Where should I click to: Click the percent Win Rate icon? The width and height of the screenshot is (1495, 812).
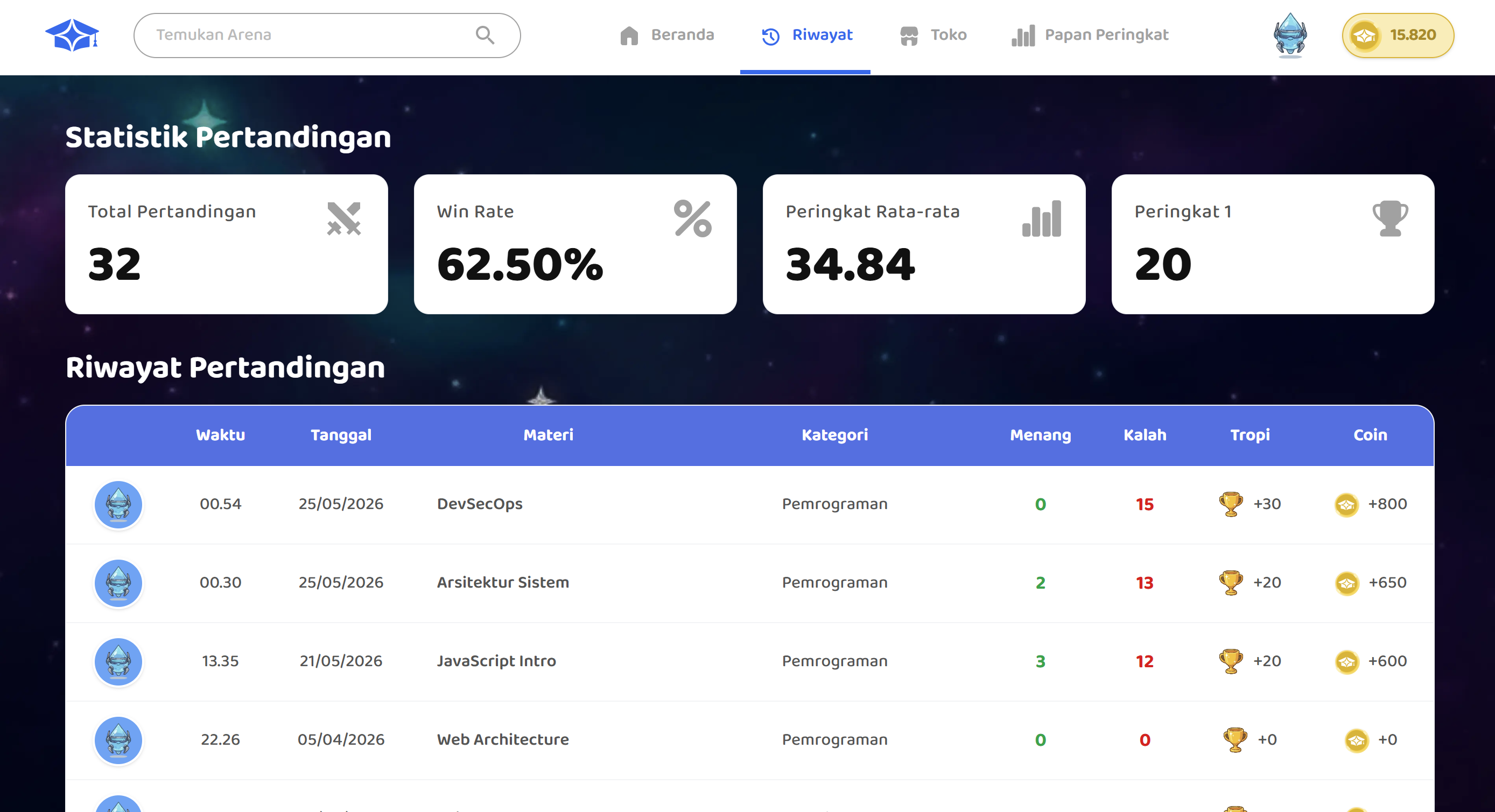tap(693, 218)
